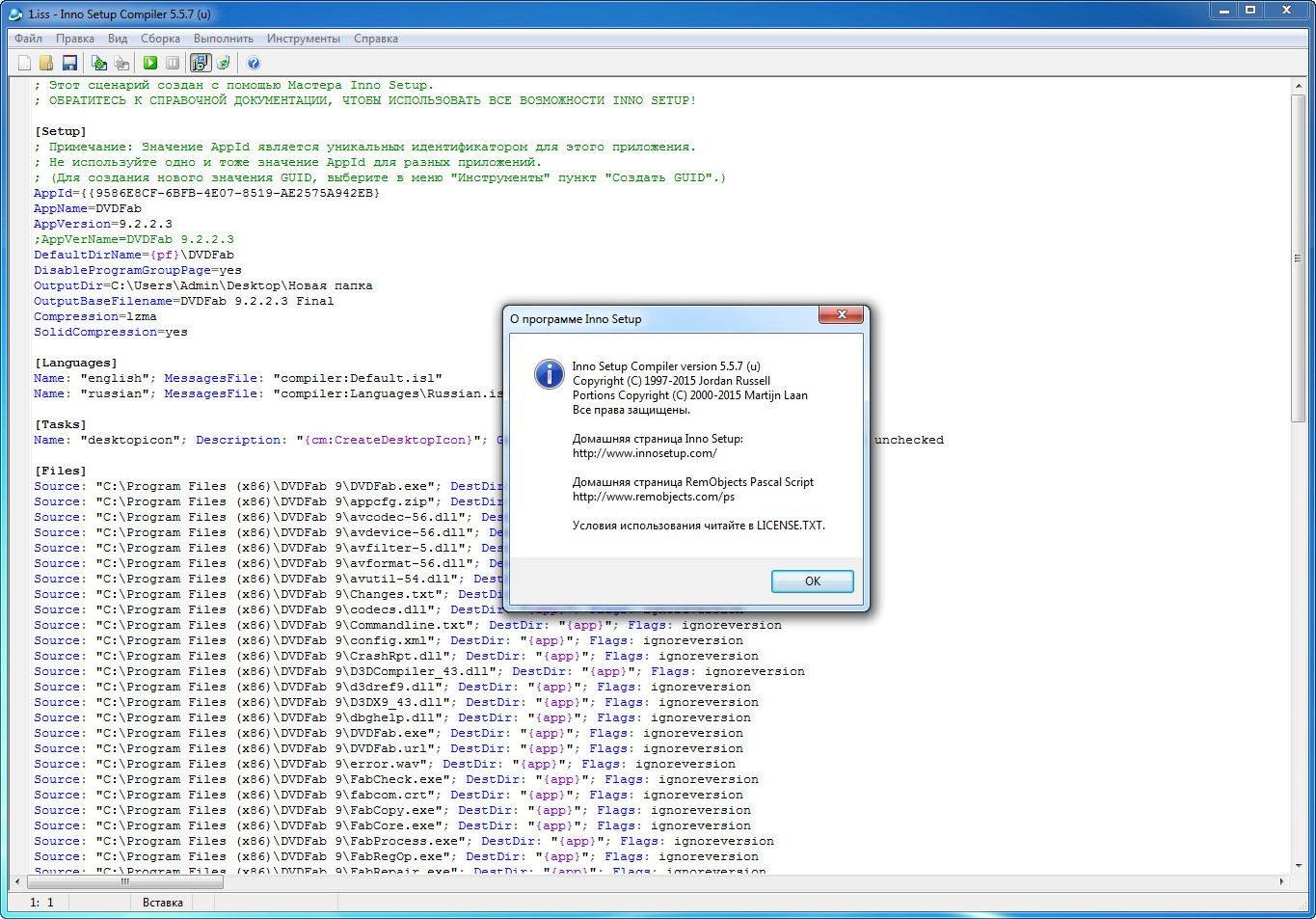Click the Source line for FabCheck.exe

pos(396,779)
